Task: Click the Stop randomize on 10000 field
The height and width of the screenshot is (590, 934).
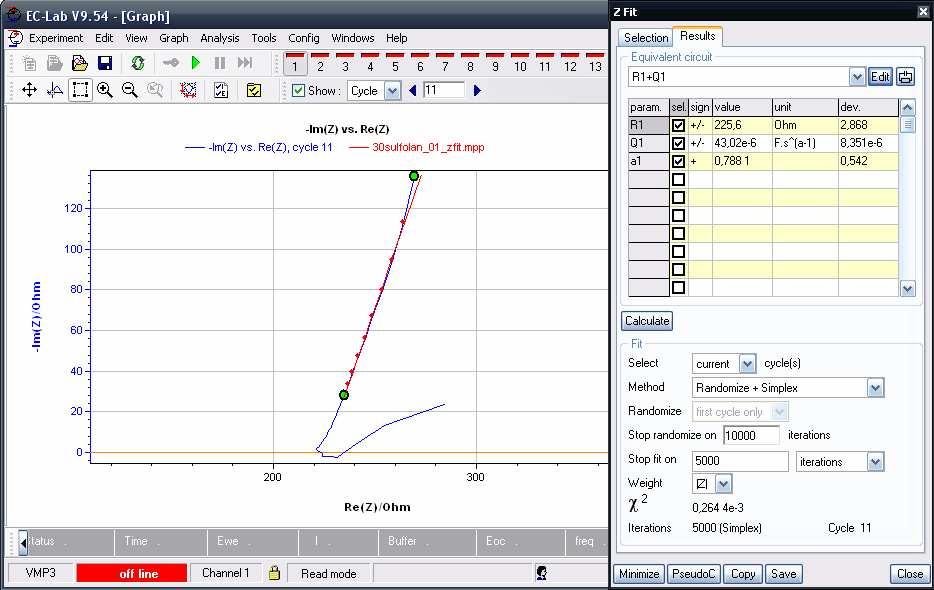Action: point(751,436)
